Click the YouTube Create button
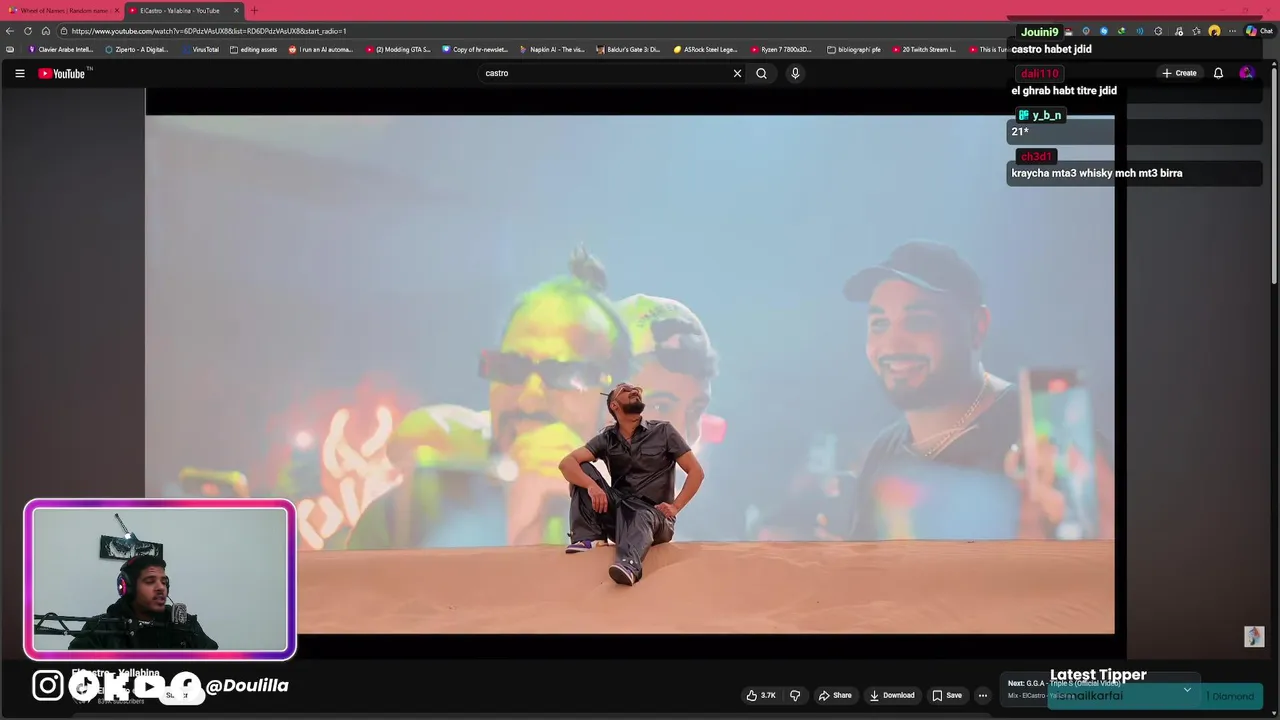Viewport: 1280px width, 720px height. pyautogui.click(x=1179, y=73)
